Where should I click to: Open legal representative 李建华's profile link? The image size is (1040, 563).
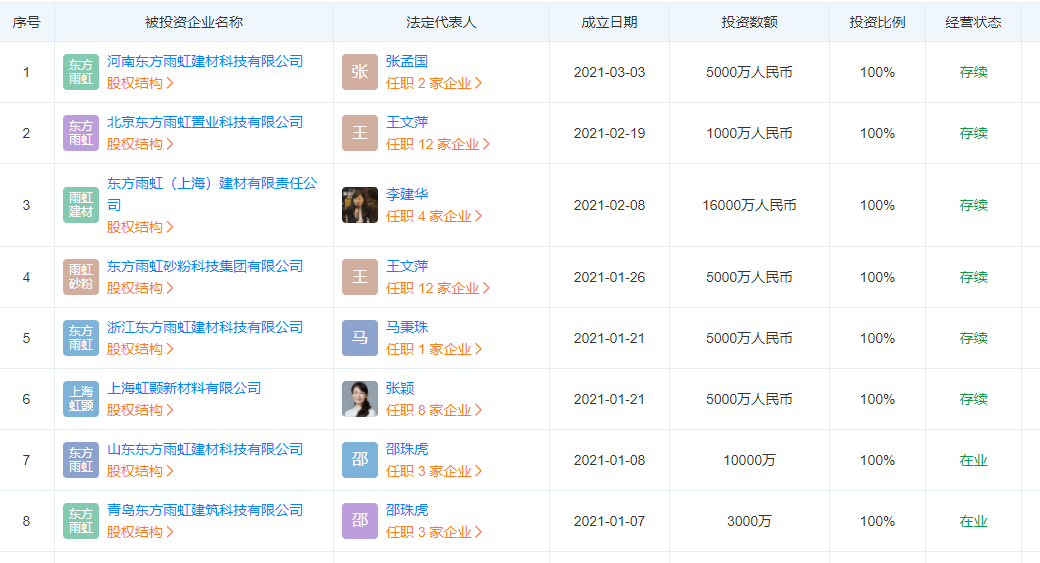pyautogui.click(x=407, y=194)
